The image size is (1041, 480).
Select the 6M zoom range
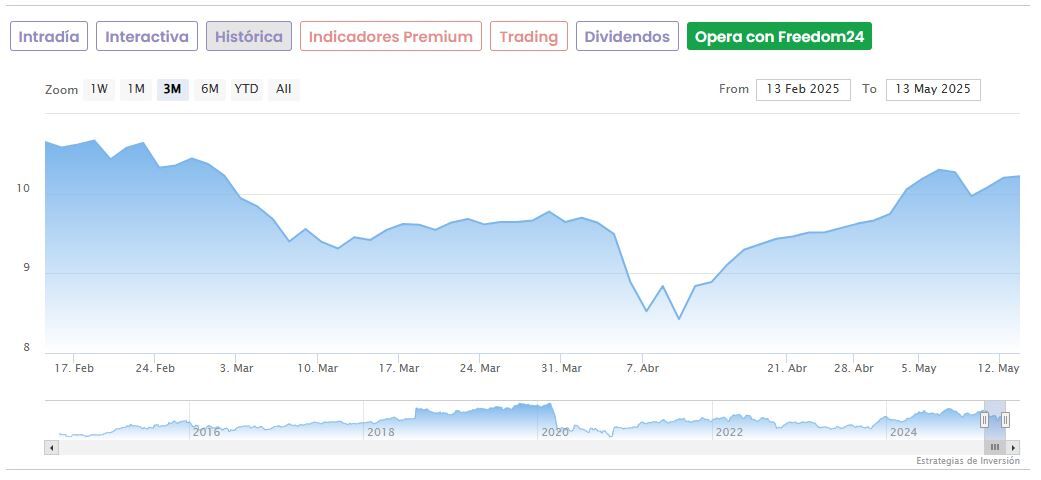click(209, 89)
